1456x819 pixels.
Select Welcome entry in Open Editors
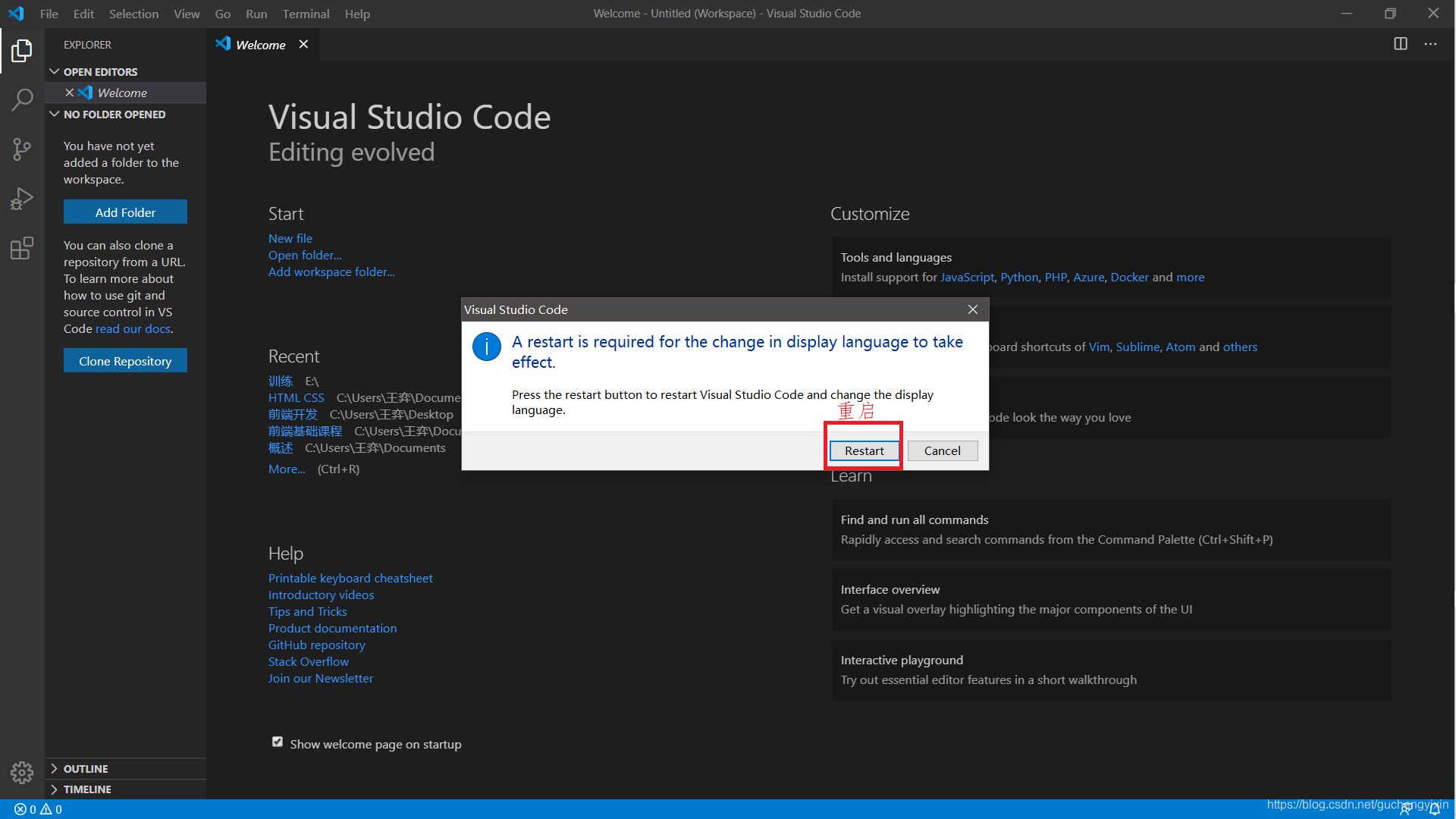point(125,93)
